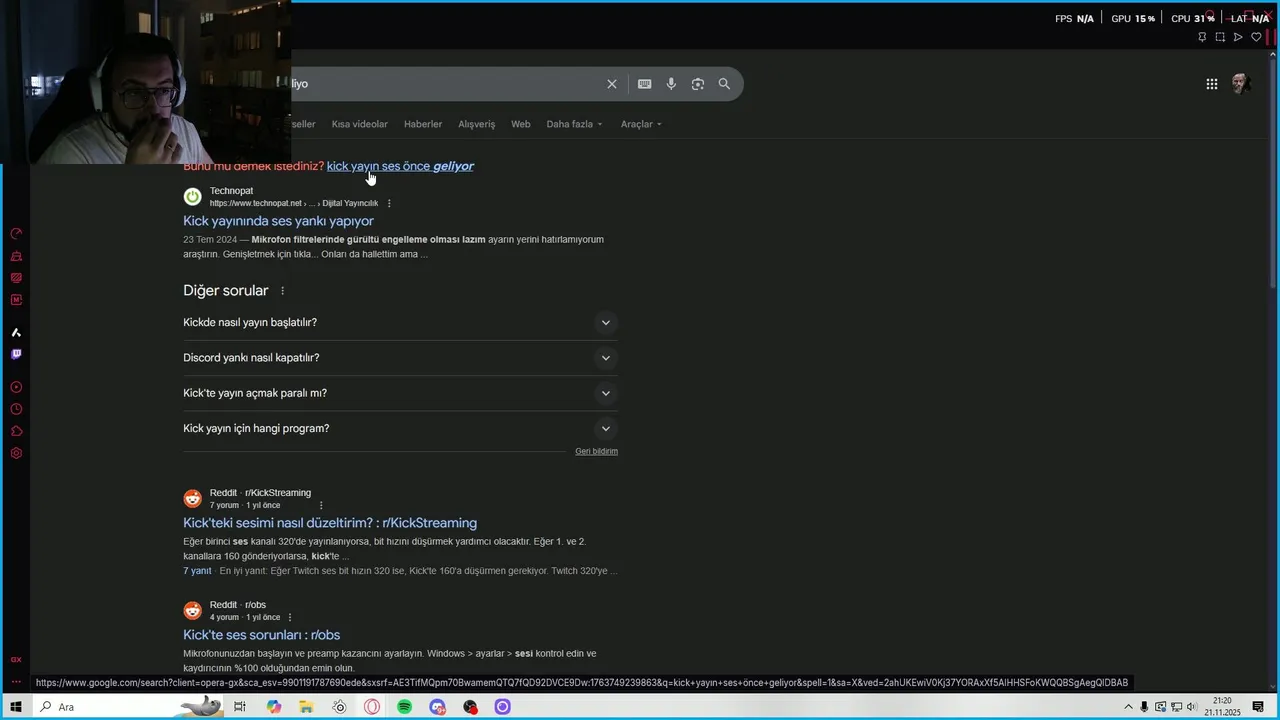
Task: Open "Kick yayınında ses yankı yapıyor" result
Action: coord(278,221)
